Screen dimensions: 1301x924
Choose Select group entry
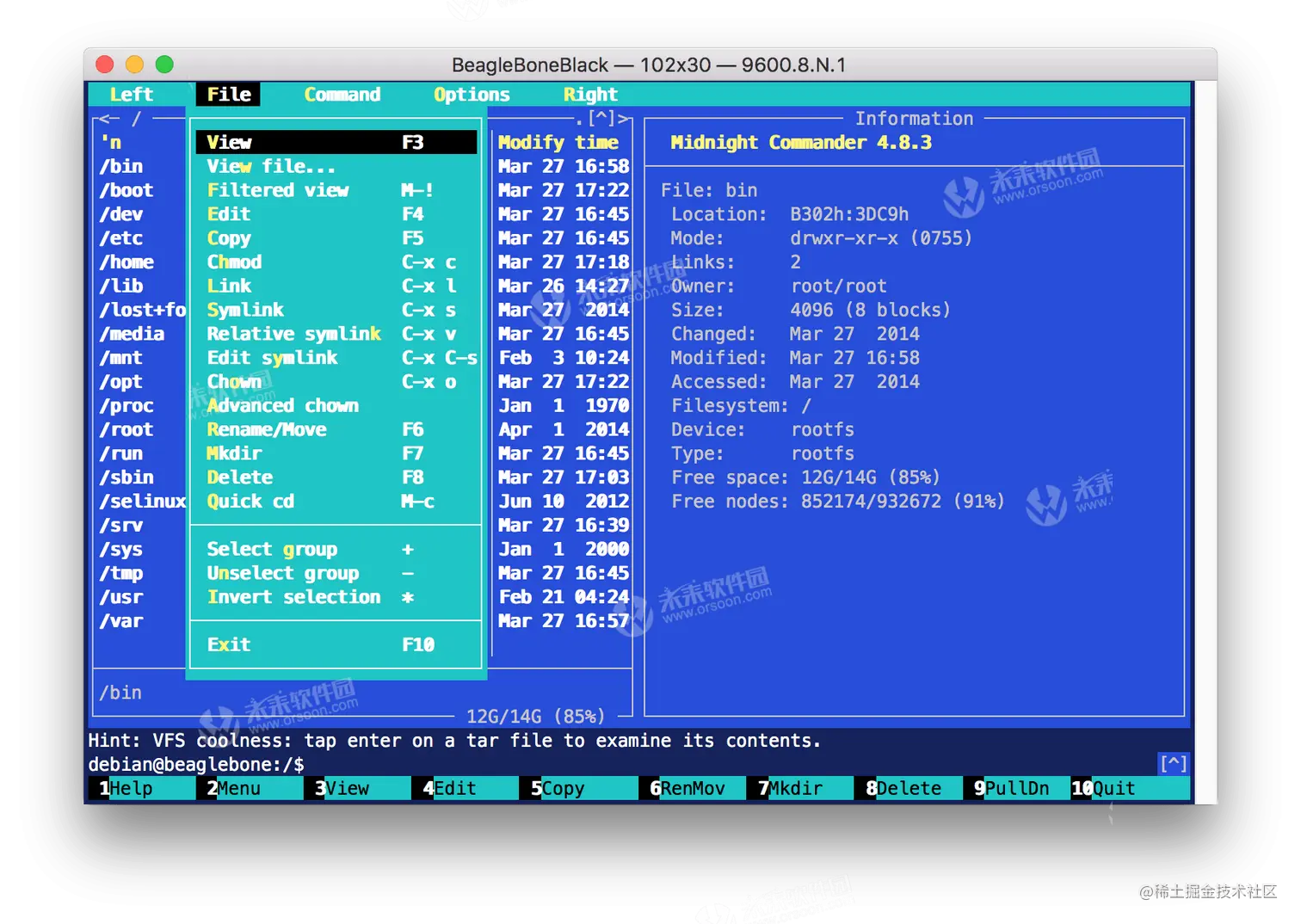coord(336,549)
